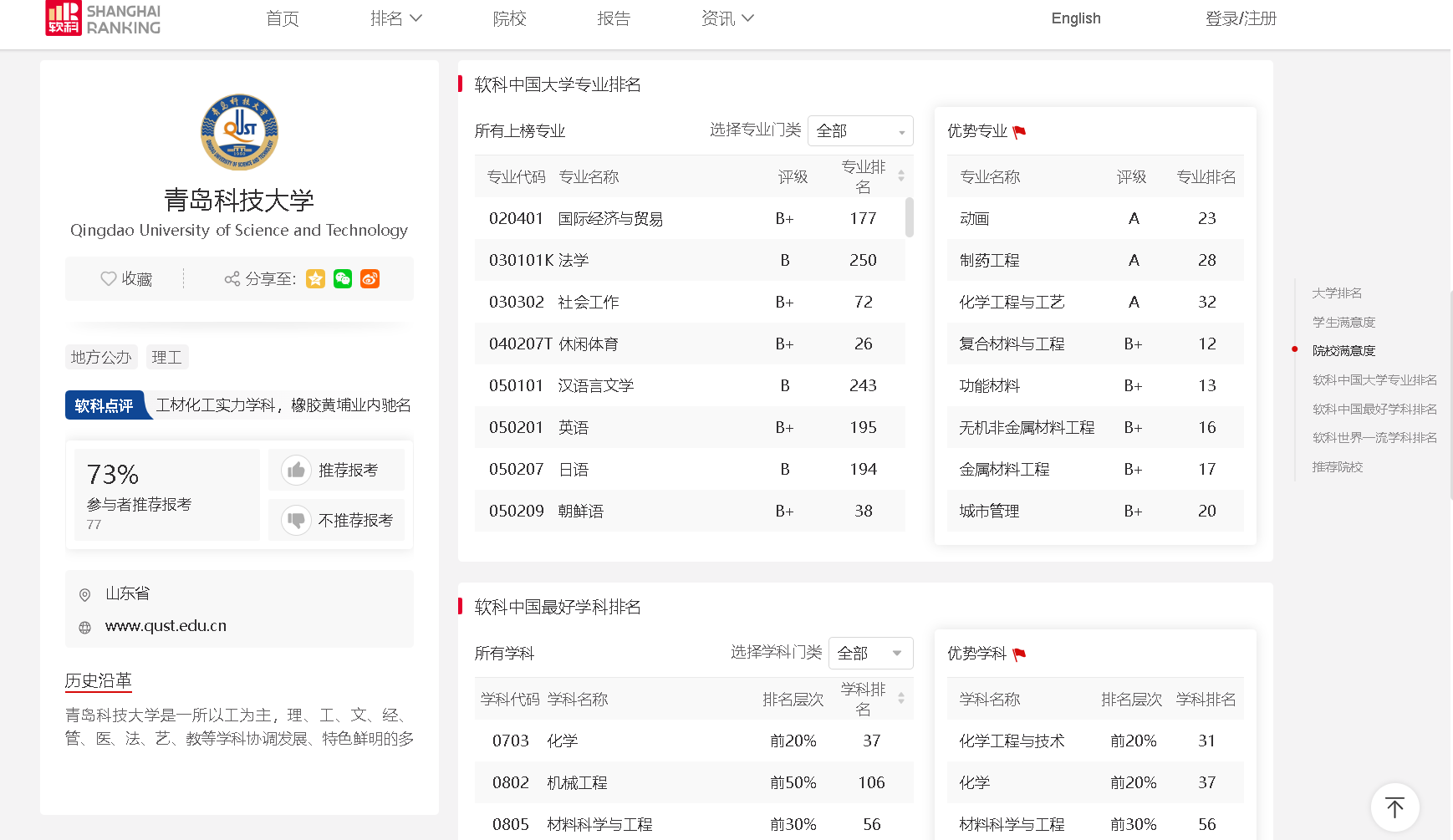Sort subjects by 学科排名 column
Viewport: 1453px width, 840px height.
pos(901,699)
